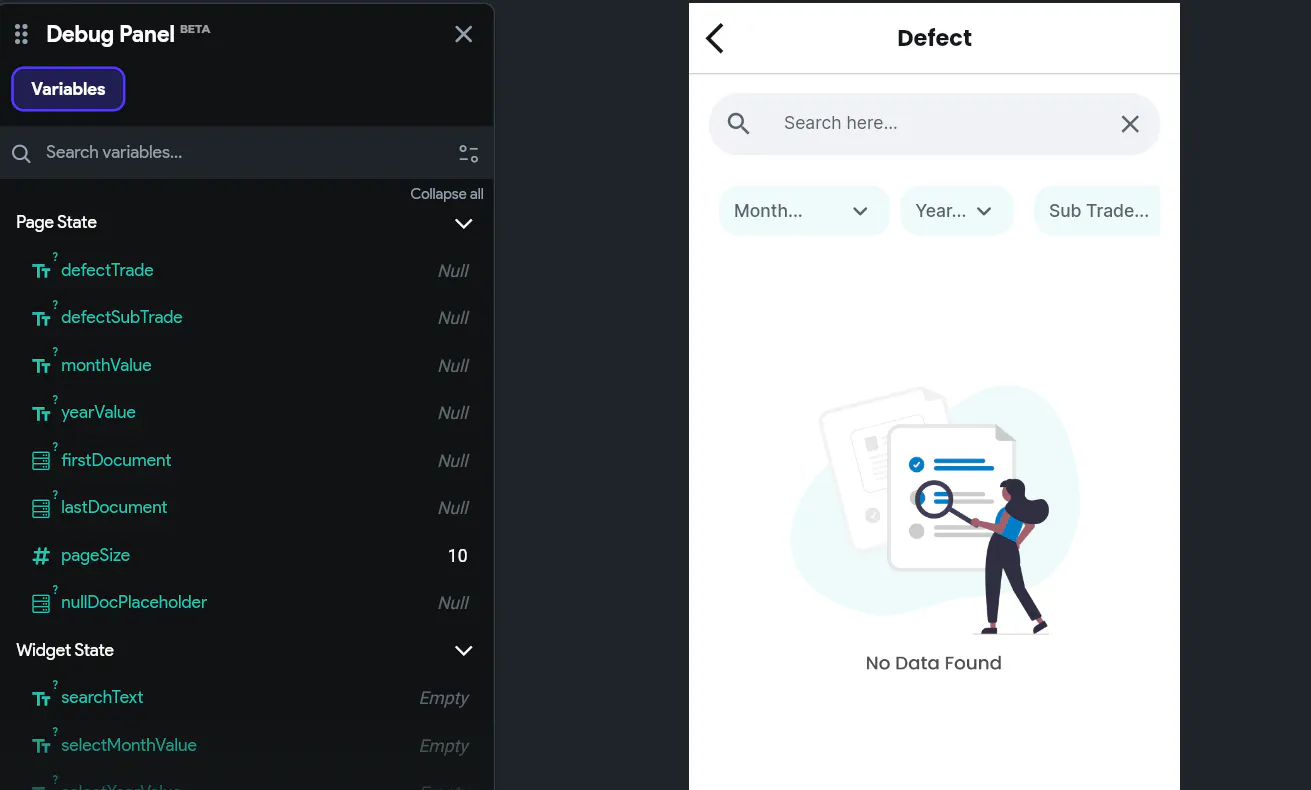Image resolution: width=1311 pixels, height=790 pixels.
Task: Open the Sub Trade dropdown filter
Action: click(1097, 211)
